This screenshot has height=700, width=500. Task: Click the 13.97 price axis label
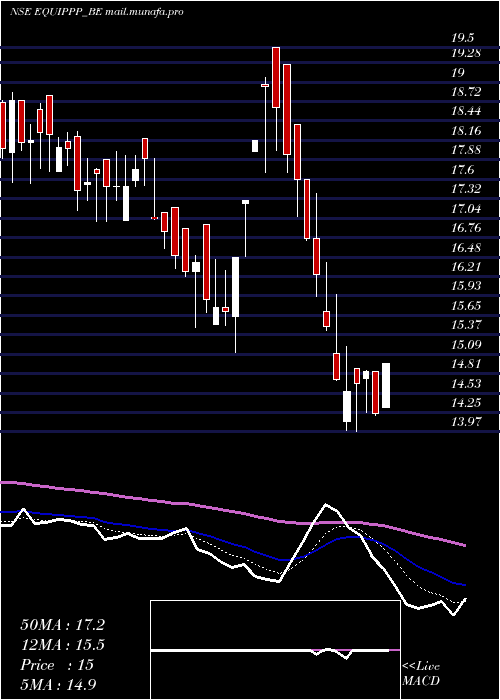tap(466, 422)
